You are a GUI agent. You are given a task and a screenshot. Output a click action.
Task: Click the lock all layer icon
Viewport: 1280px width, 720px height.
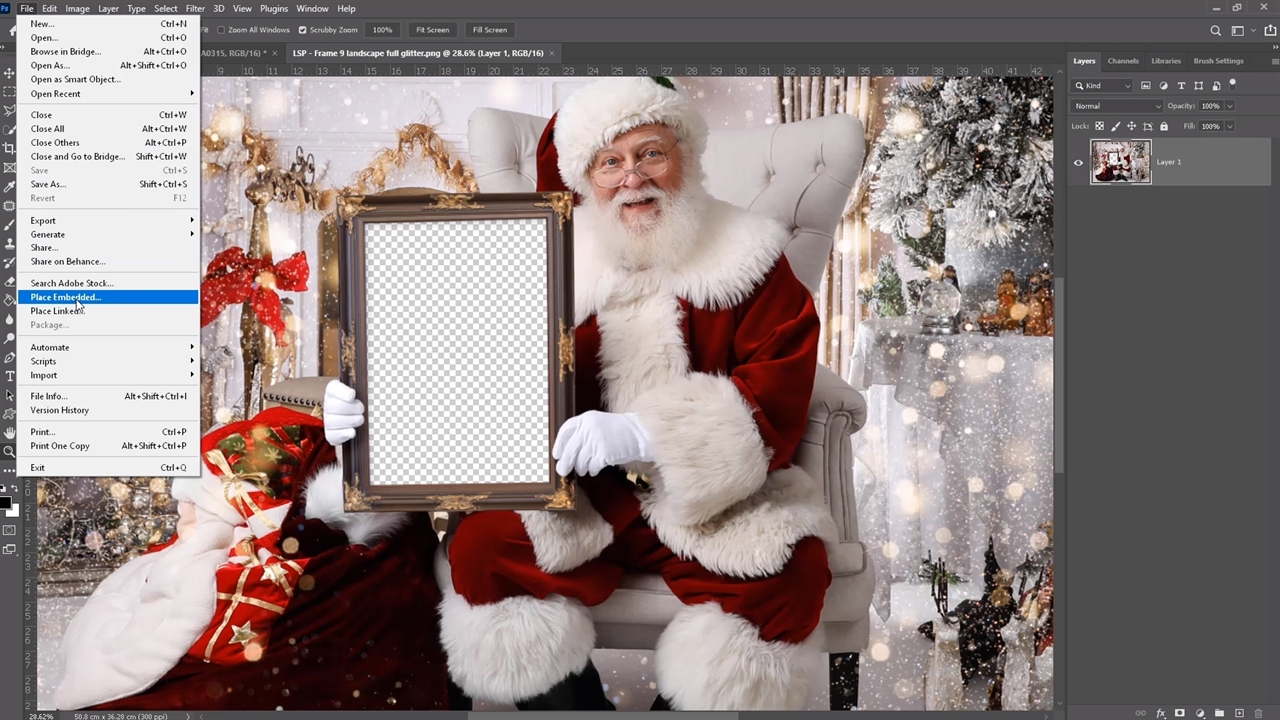click(1164, 126)
